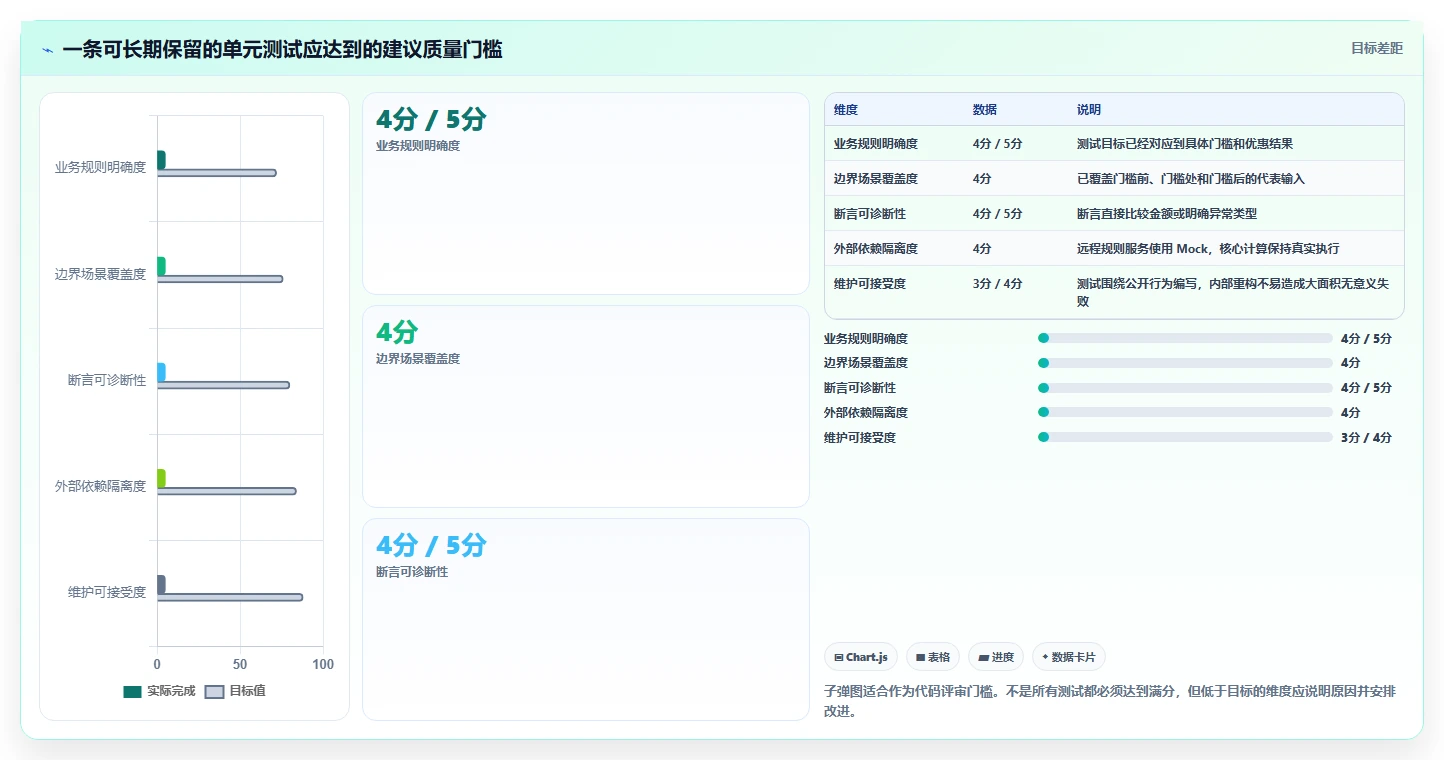Click description about 远程规则服务使用 Mock
This screenshot has height=760, width=1444.
(1208, 248)
